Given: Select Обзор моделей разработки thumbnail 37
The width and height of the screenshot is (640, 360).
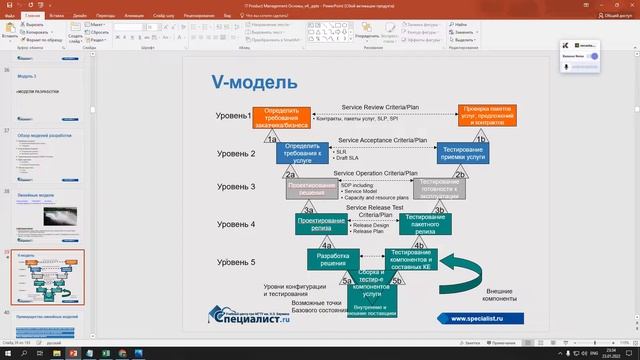Looking at the screenshot, I should point(48,156).
